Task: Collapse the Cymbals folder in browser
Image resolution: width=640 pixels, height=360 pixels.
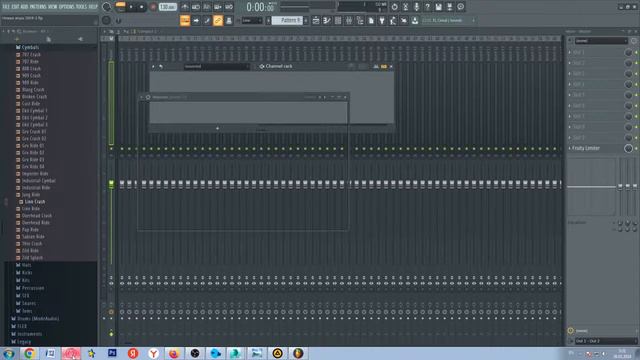Action: 27,47
